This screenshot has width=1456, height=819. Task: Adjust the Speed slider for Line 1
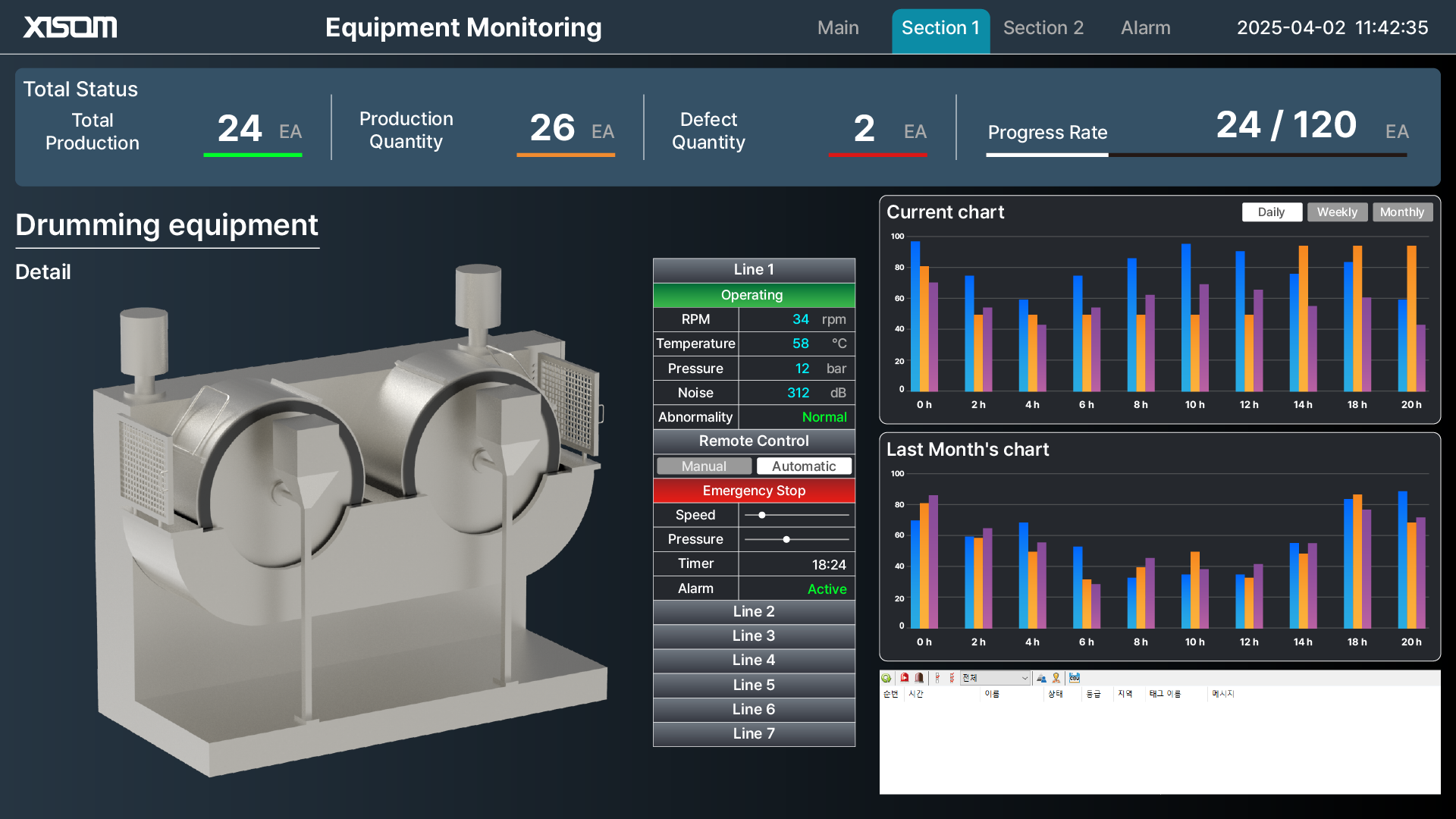(762, 515)
